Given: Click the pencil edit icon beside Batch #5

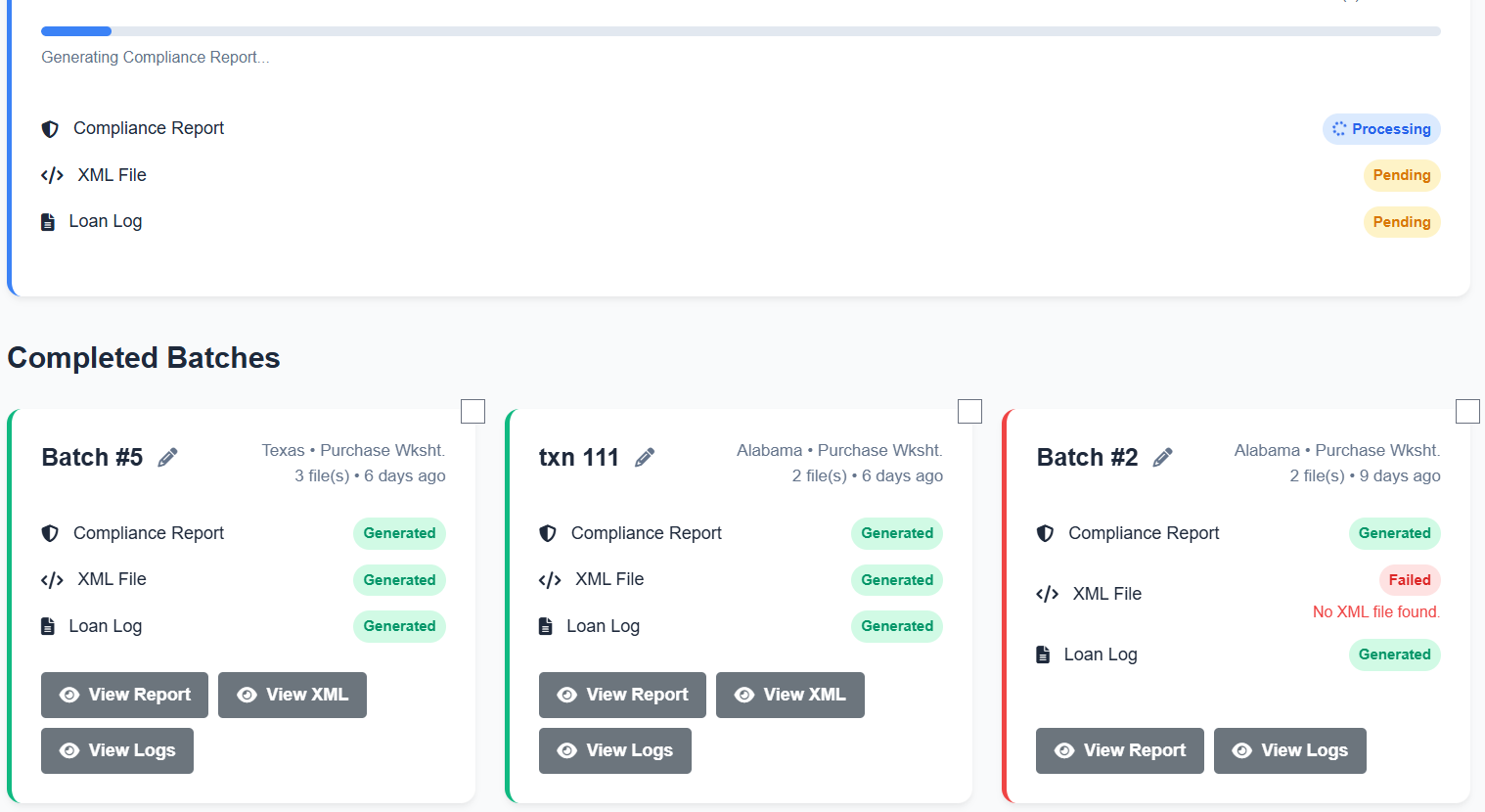Looking at the screenshot, I should (168, 458).
